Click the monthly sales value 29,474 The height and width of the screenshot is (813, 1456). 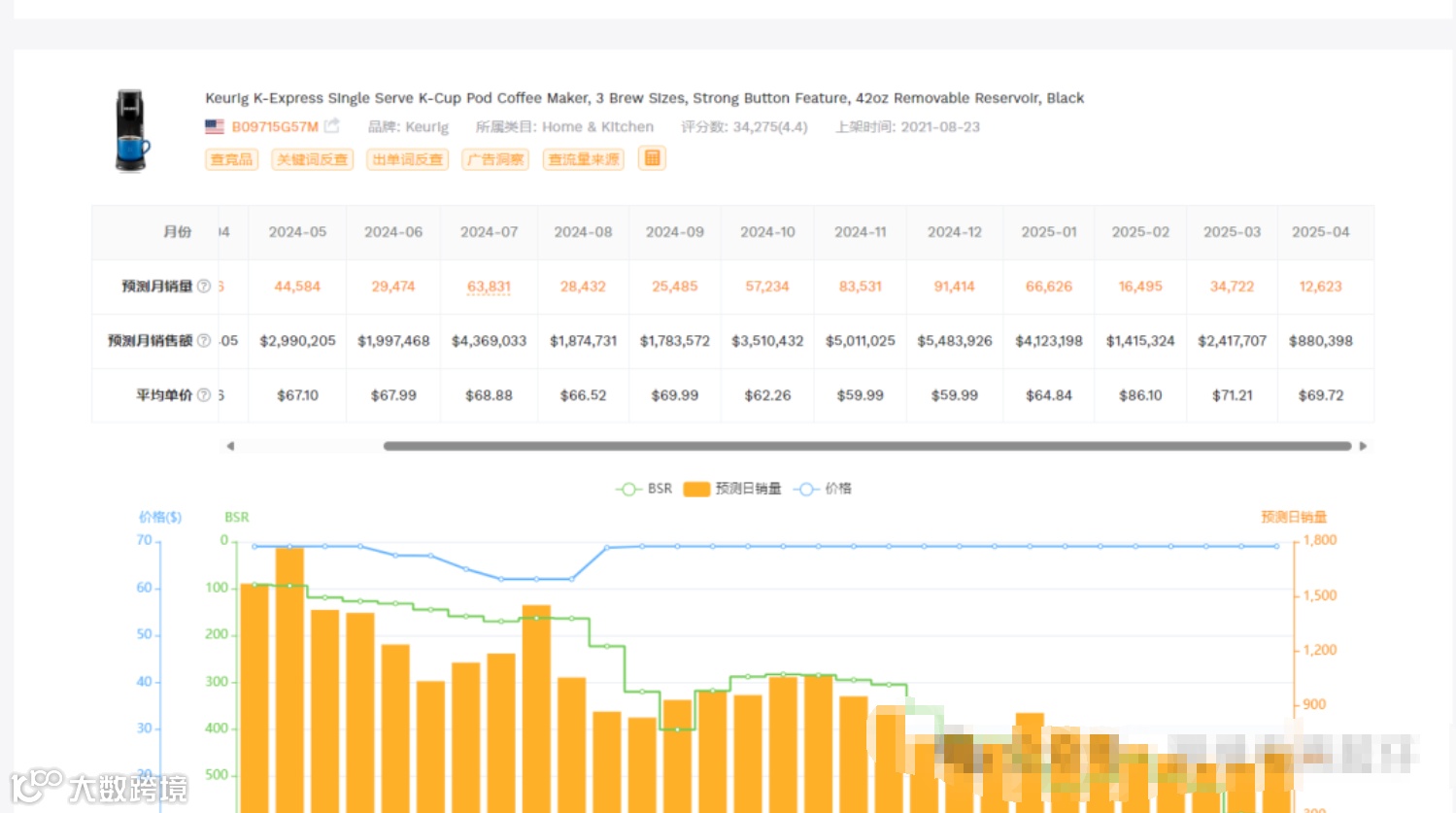(x=393, y=287)
